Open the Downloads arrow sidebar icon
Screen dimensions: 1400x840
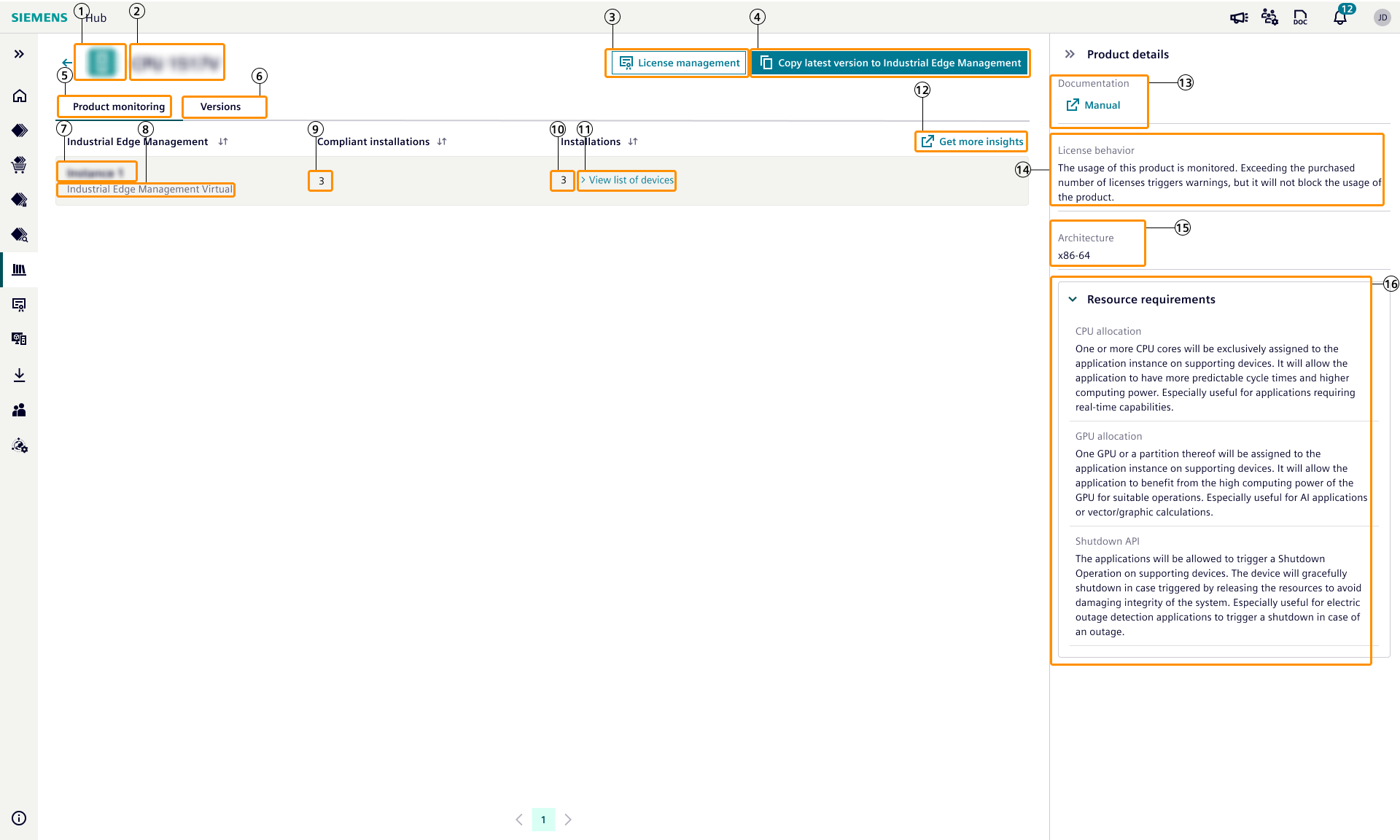click(x=20, y=375)
